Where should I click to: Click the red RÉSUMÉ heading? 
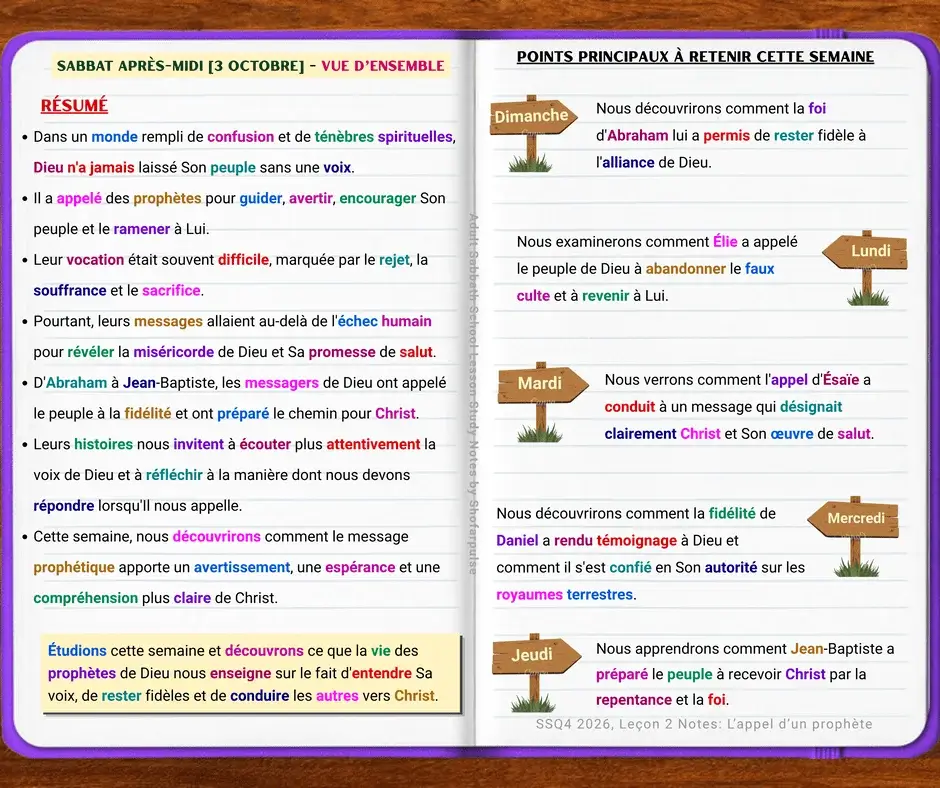74,106
